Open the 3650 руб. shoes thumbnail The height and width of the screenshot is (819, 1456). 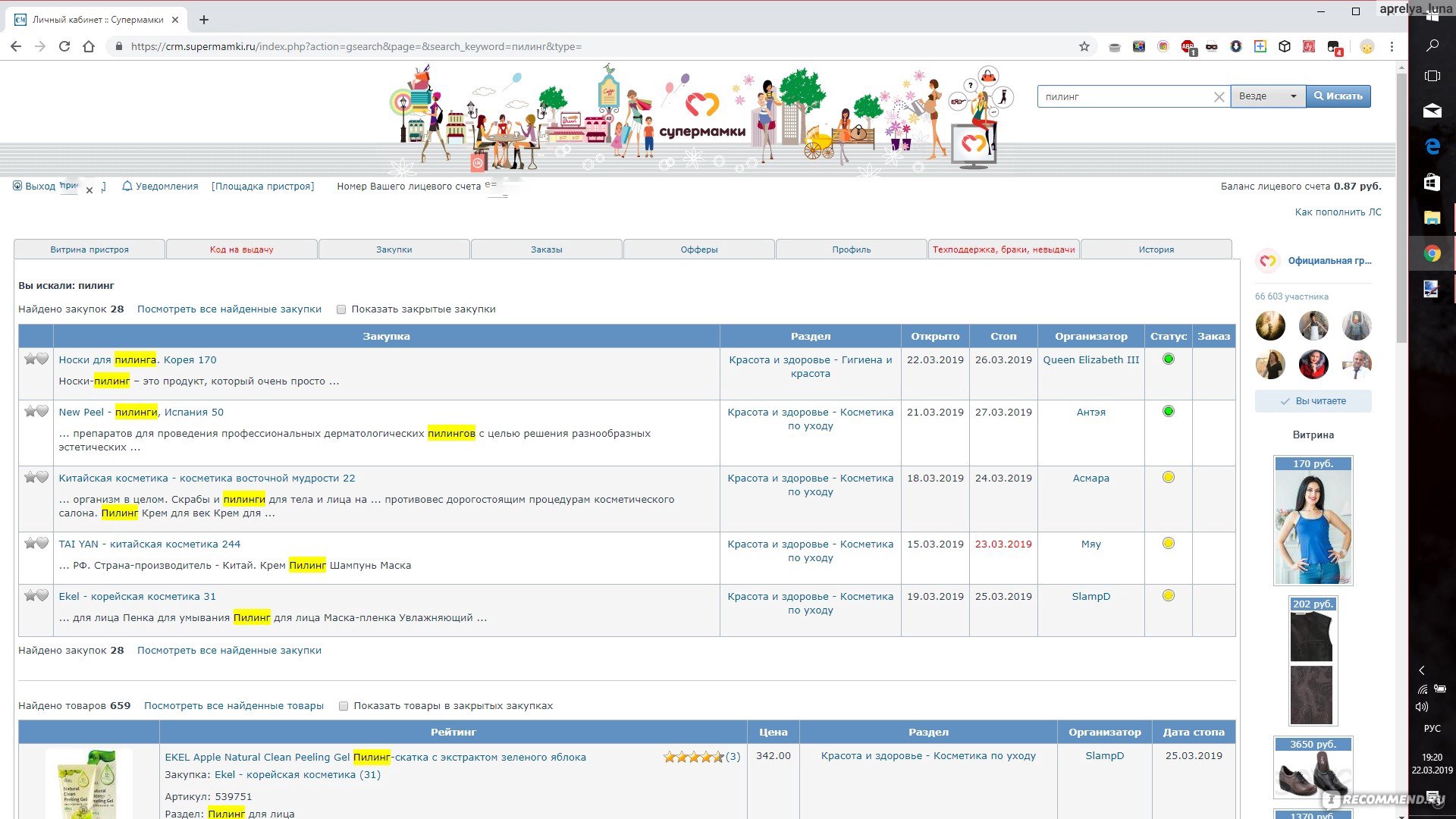coord(1313,767)
